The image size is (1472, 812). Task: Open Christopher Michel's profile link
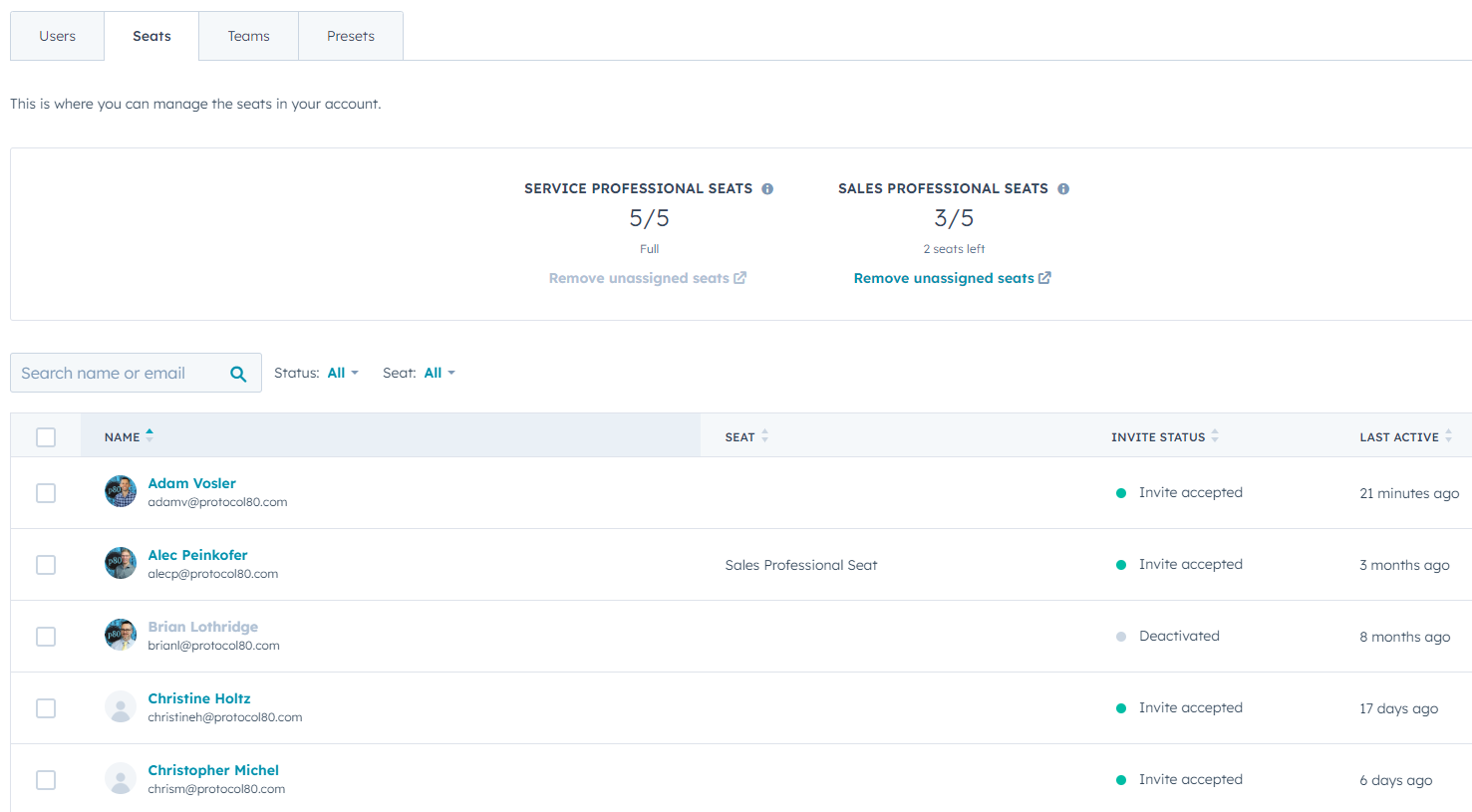coord(213,769)
